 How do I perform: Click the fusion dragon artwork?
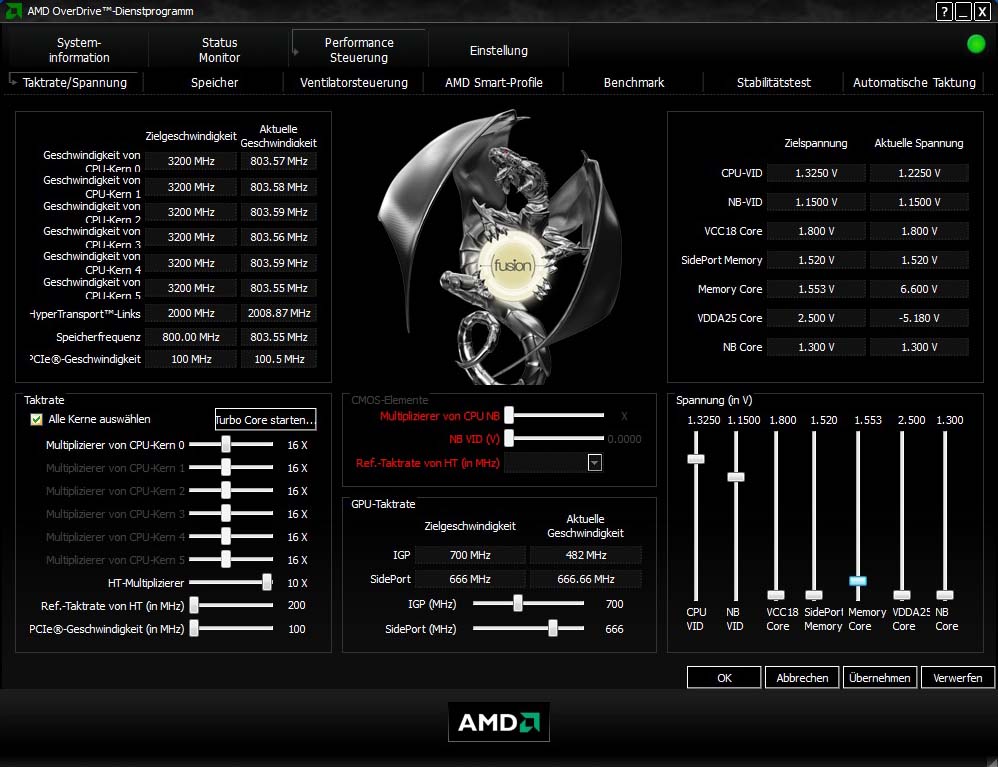click(500, 248)
